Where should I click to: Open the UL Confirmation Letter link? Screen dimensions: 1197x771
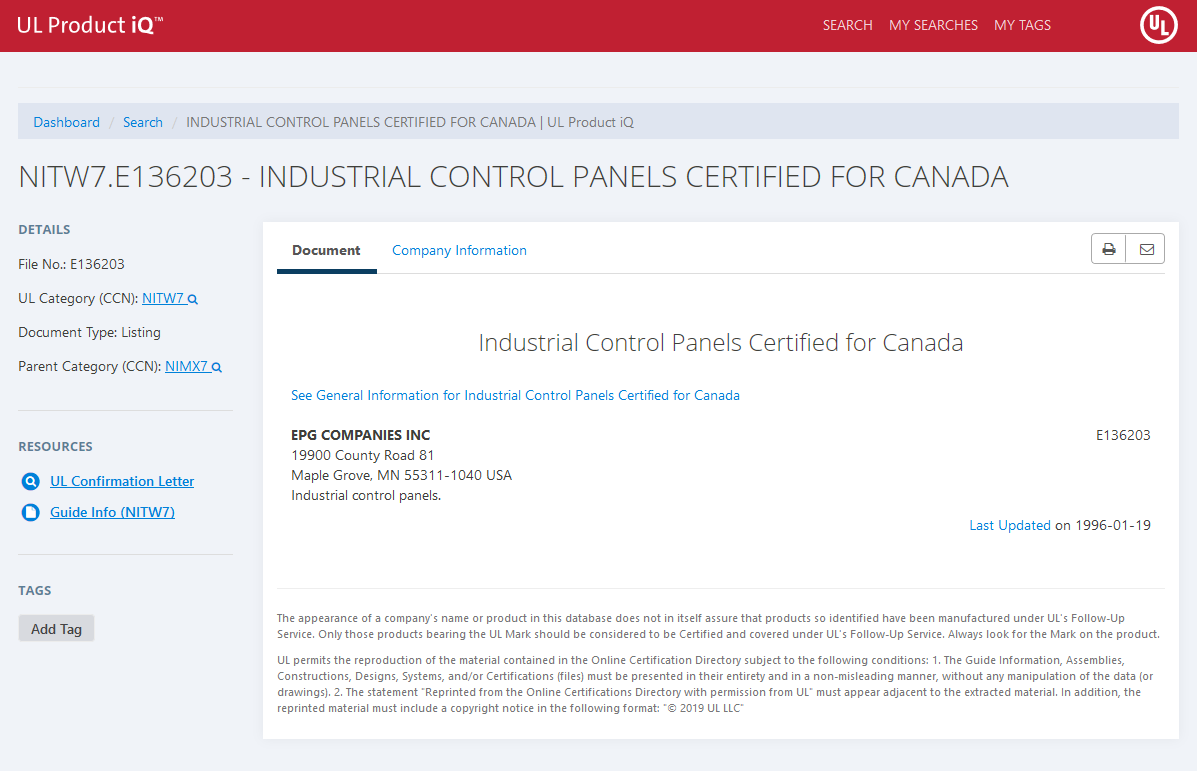coord(122,481)
